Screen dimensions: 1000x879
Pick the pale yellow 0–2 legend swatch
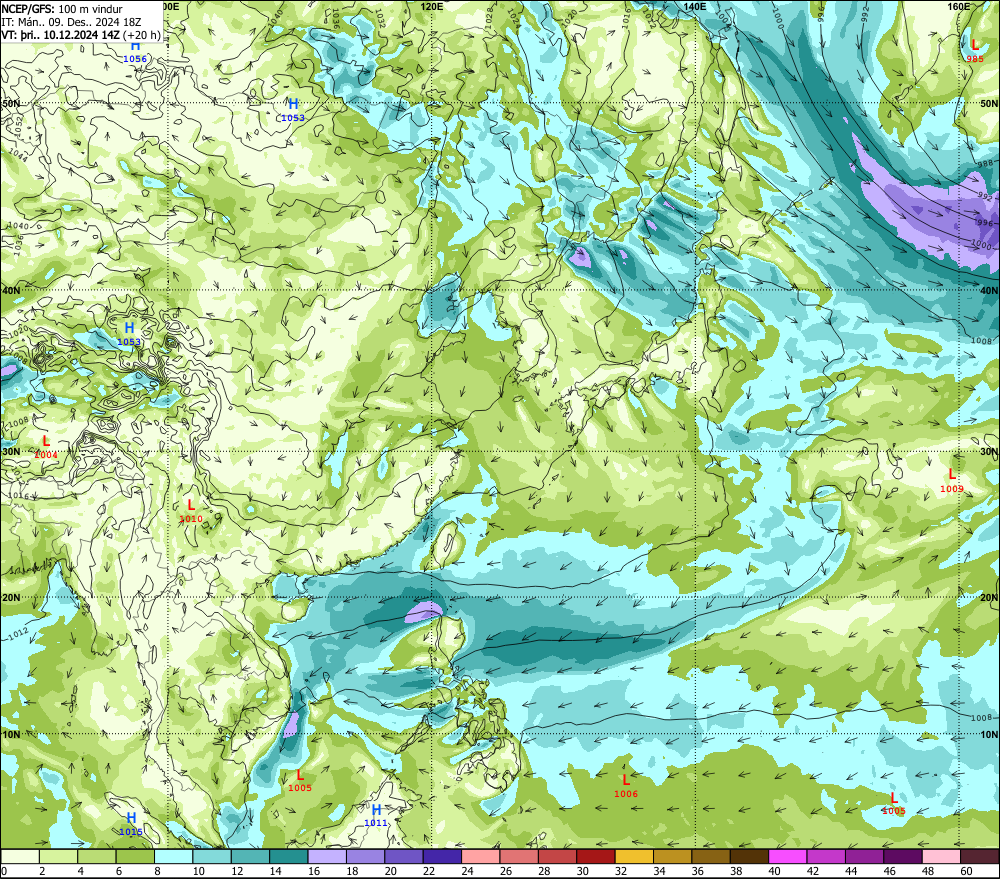pyautogui.click(x=20, y=856)
